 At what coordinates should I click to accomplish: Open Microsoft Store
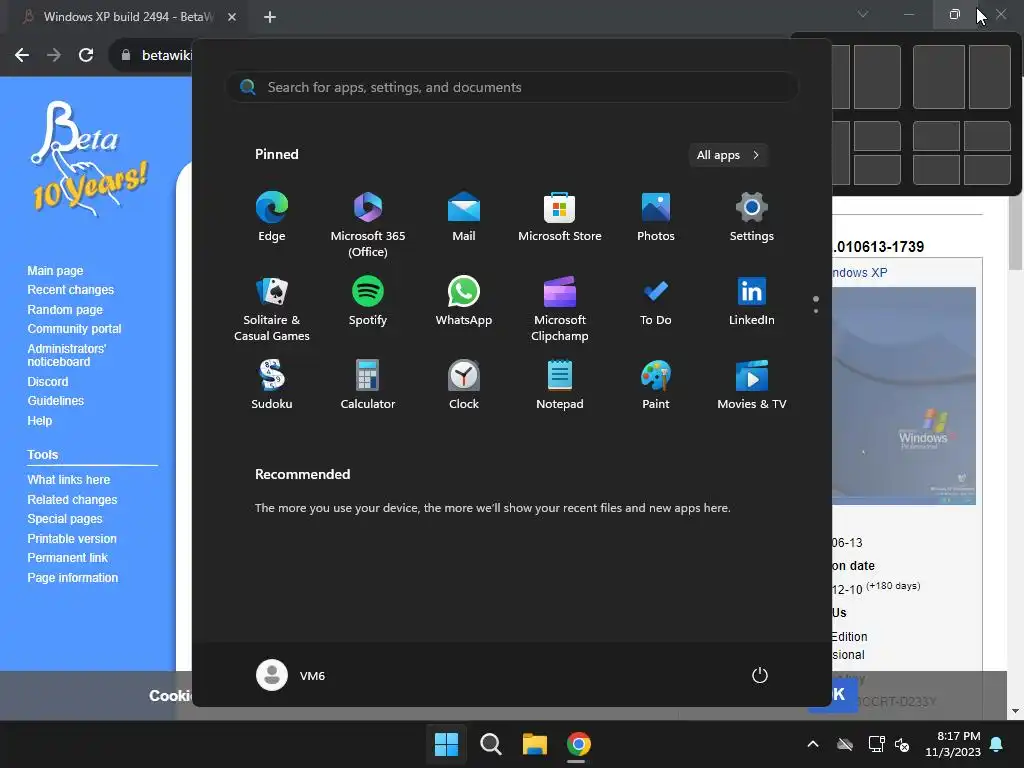(x=560, y=217)
